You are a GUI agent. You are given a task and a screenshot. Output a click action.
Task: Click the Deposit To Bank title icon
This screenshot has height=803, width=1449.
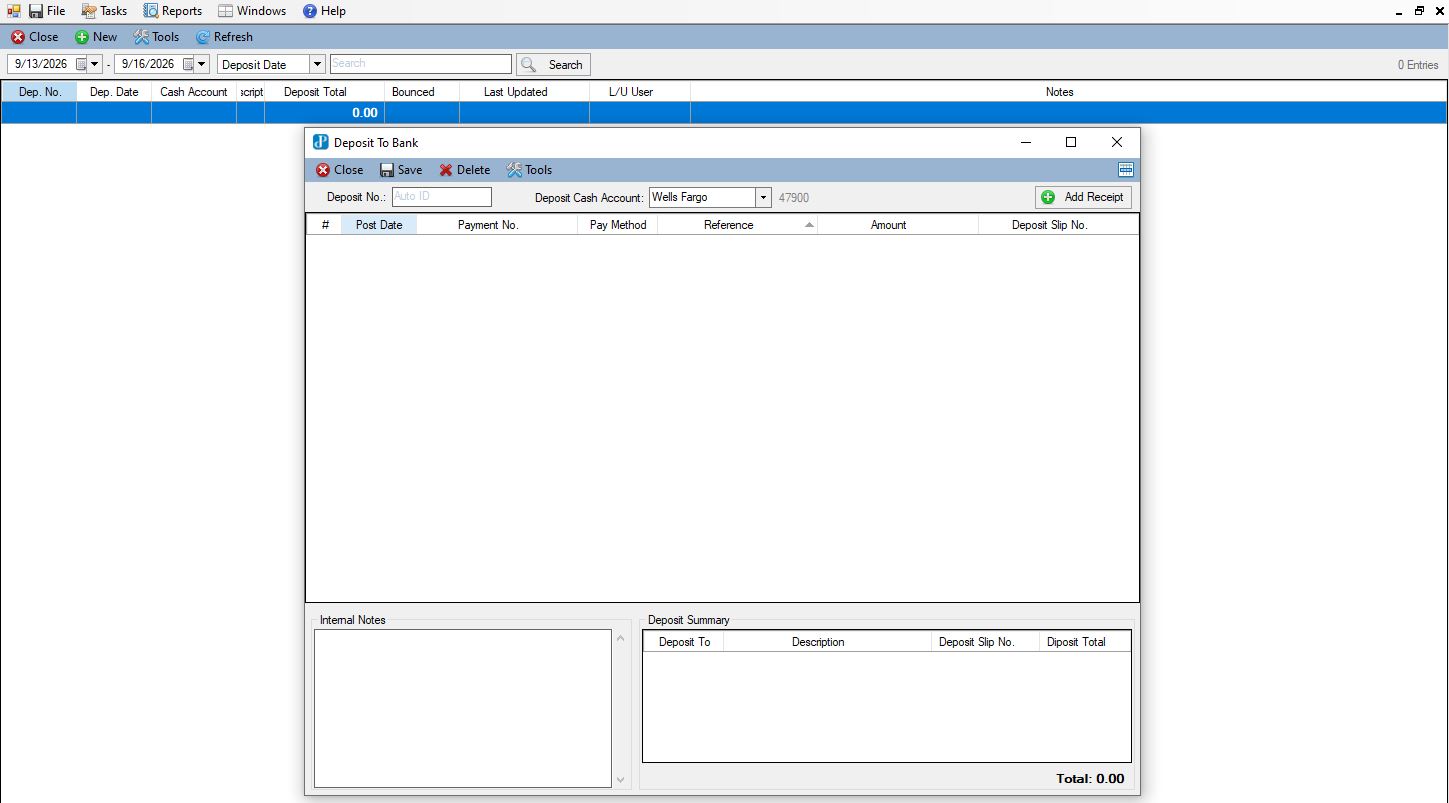tap(321, 142)
